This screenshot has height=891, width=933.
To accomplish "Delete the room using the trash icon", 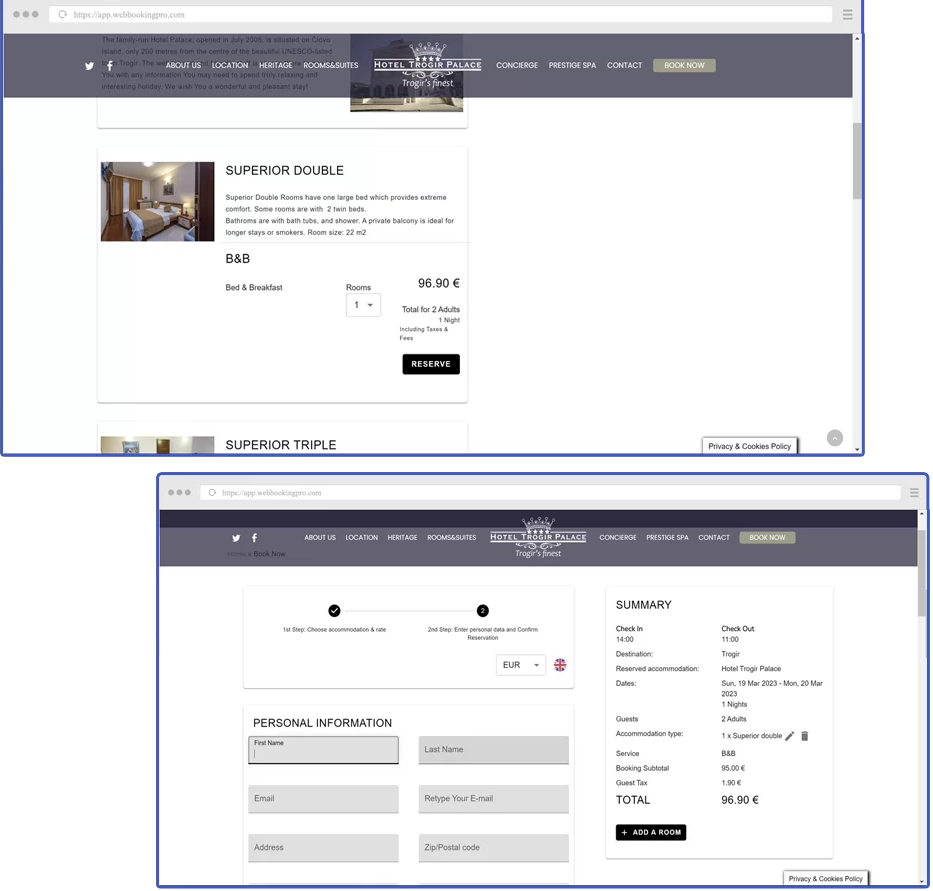I will coord(805,736).
